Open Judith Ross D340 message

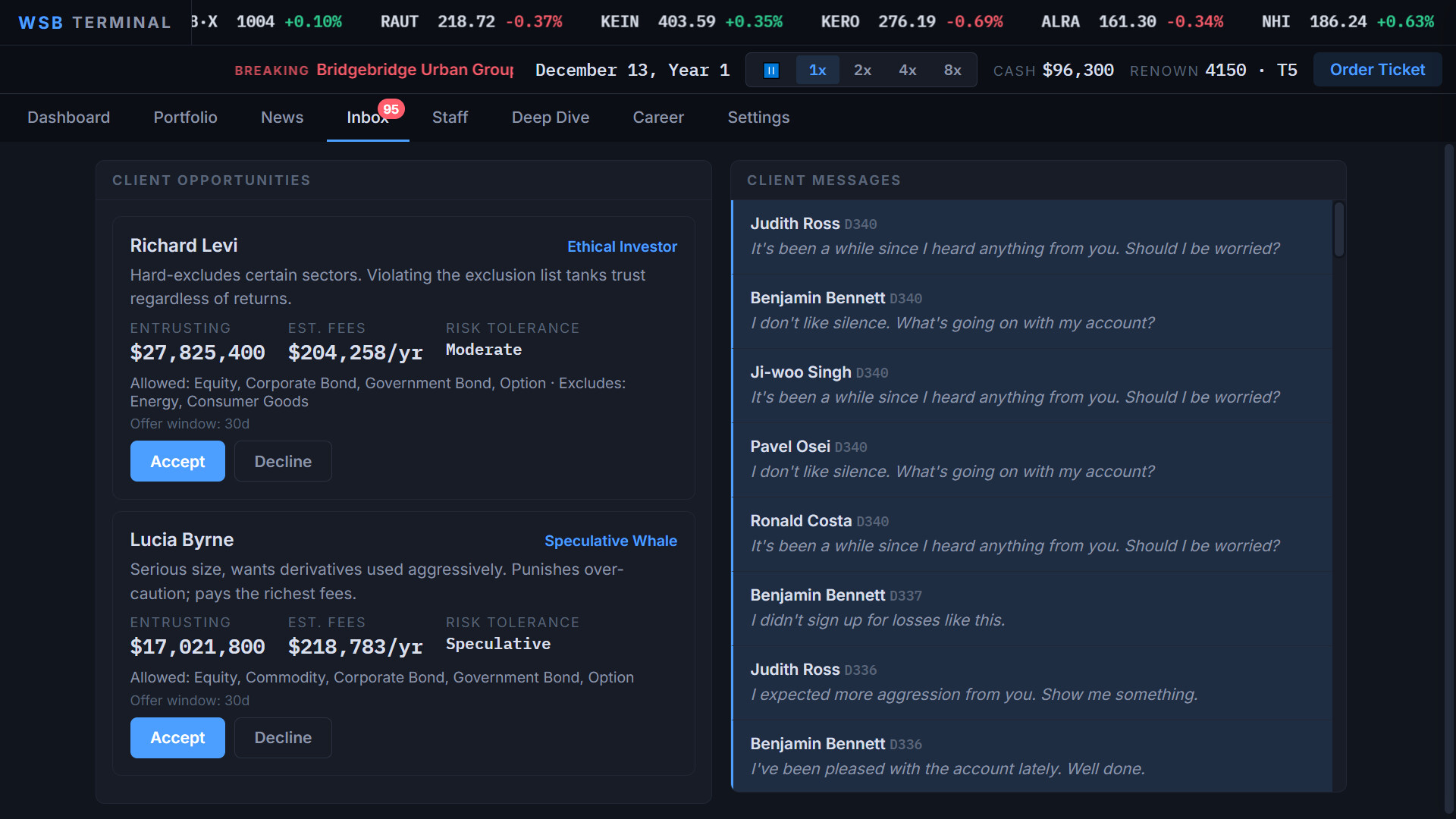(1031, 237)
